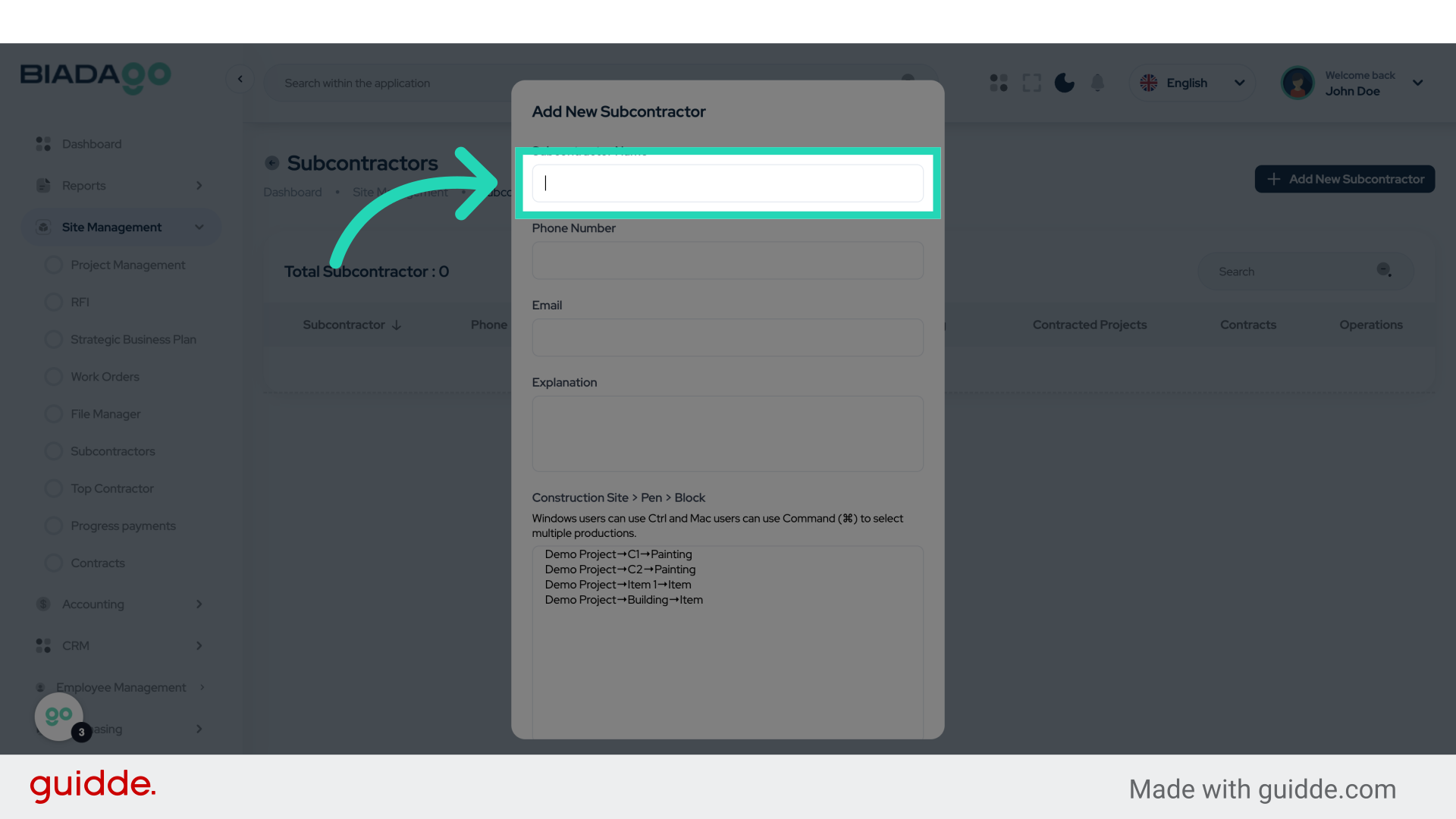Select the Reports icon
The height and width of the screenshot is (819, 1456).
tap(42, 185)
